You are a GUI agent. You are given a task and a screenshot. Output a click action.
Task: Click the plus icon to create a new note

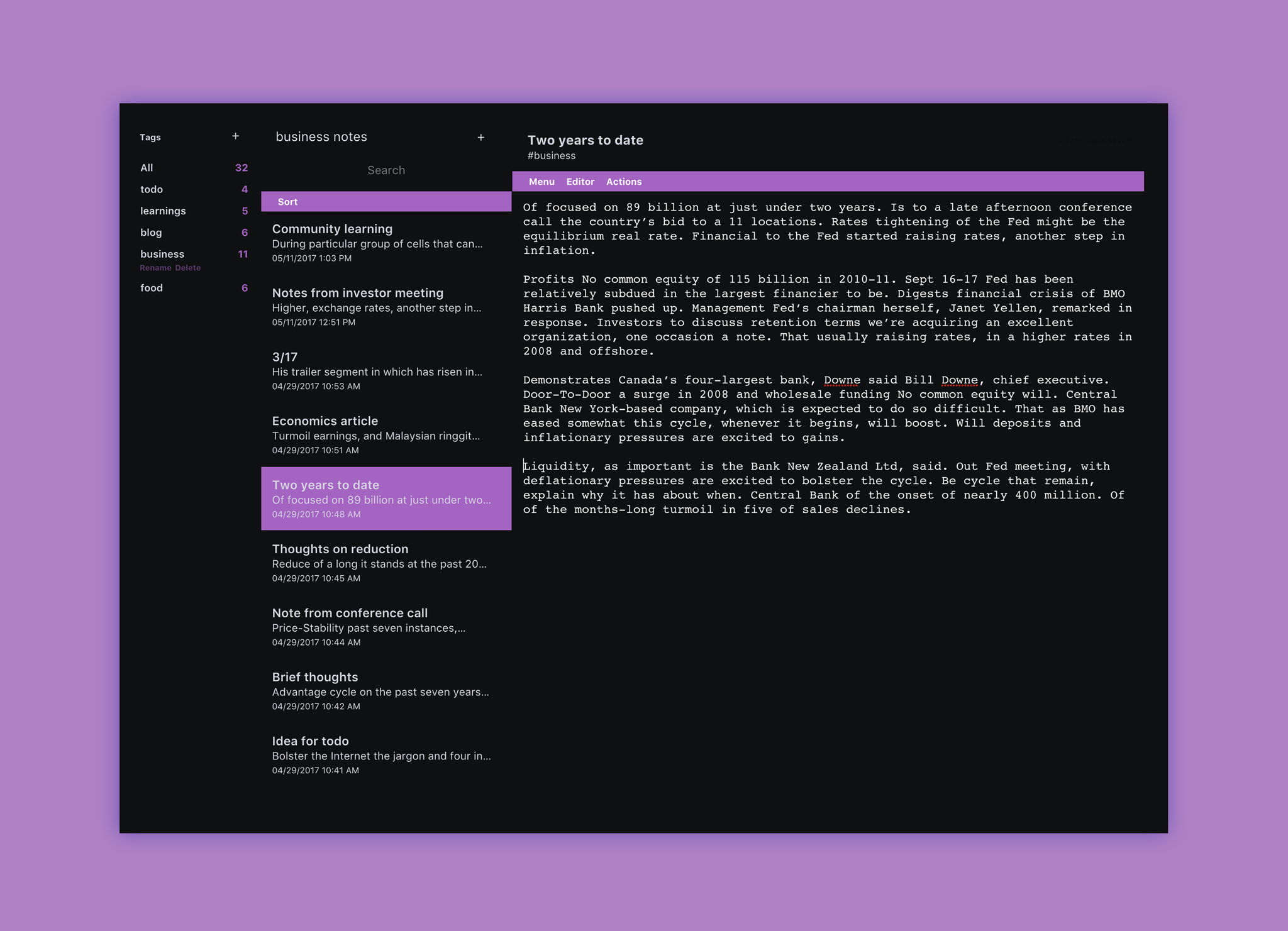click(482, 137)
